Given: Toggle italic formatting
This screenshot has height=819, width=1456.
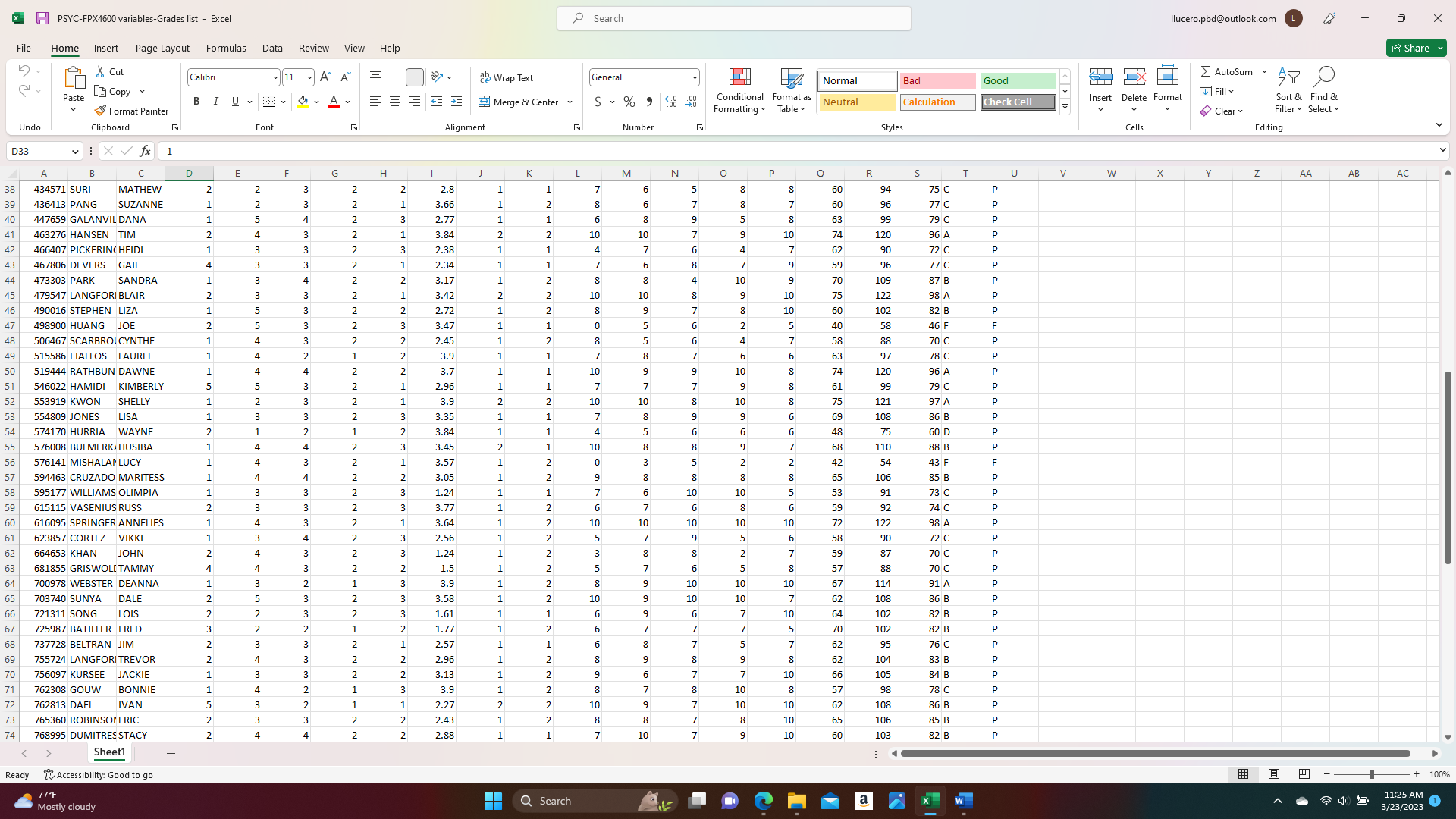Looking at the screenshot, I should click(216, 101).
